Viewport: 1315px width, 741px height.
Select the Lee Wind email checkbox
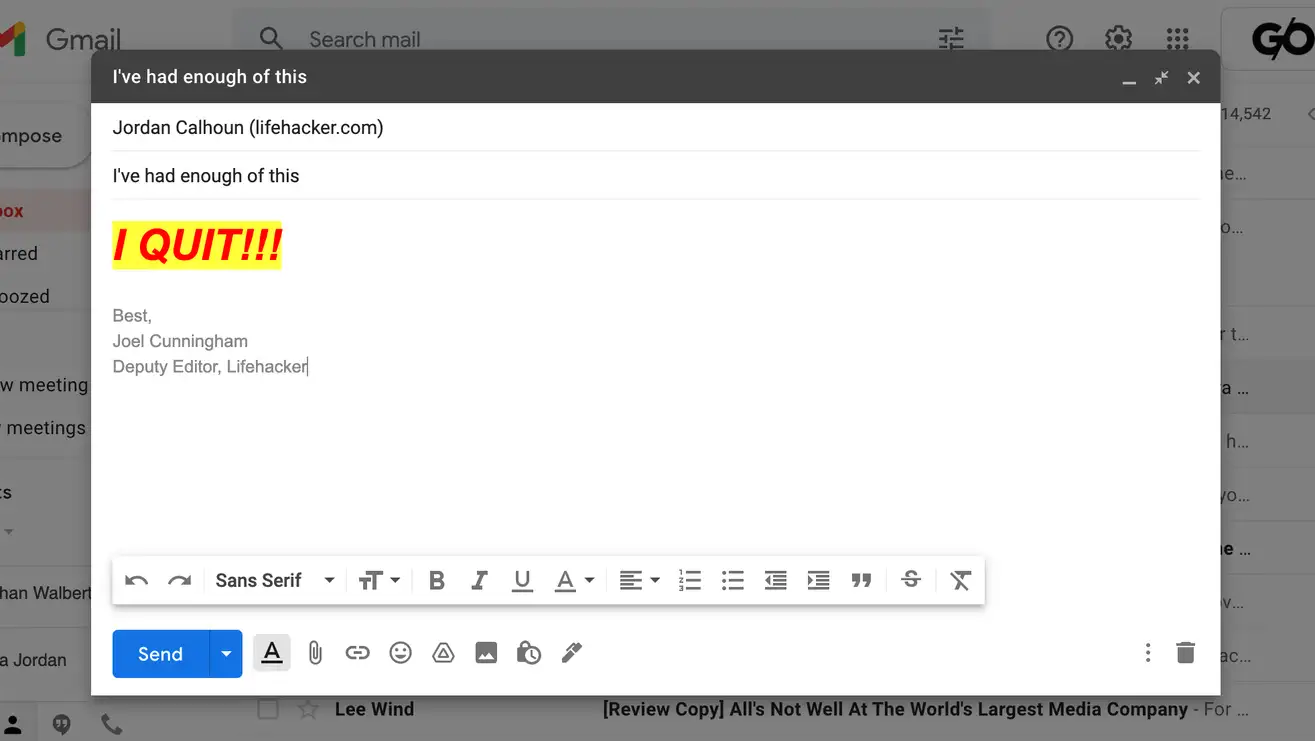(267, 709)
